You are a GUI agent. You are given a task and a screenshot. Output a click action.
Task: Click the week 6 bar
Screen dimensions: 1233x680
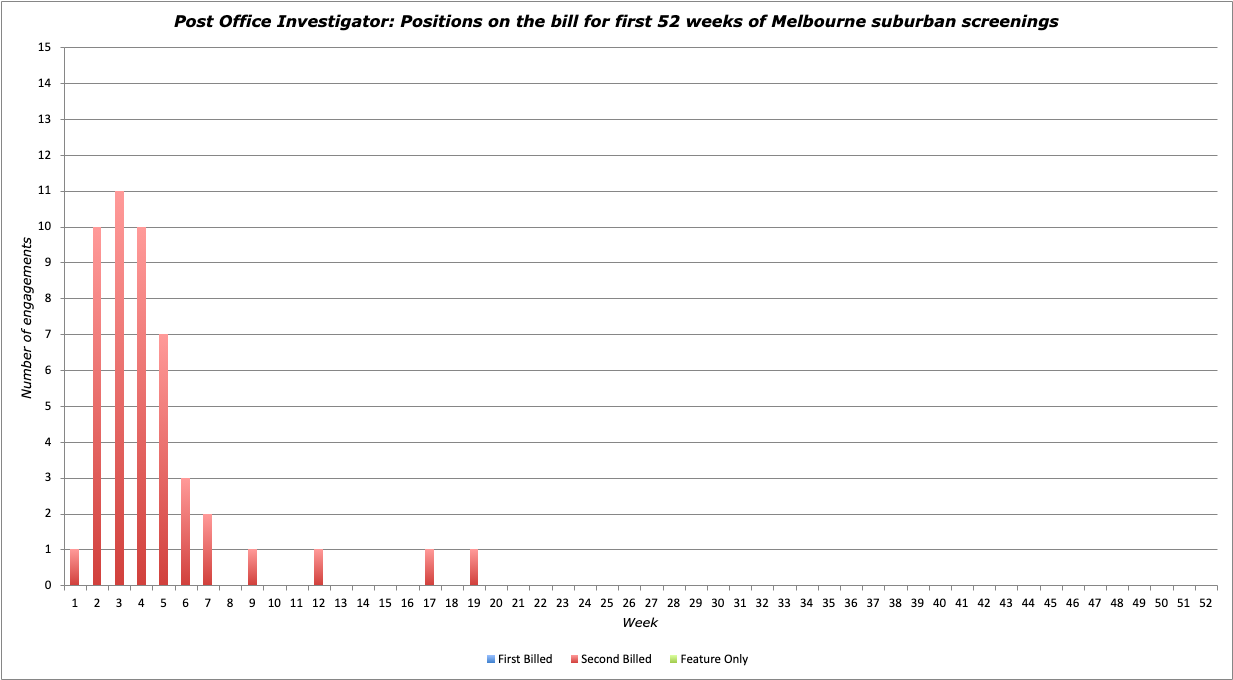185,532
